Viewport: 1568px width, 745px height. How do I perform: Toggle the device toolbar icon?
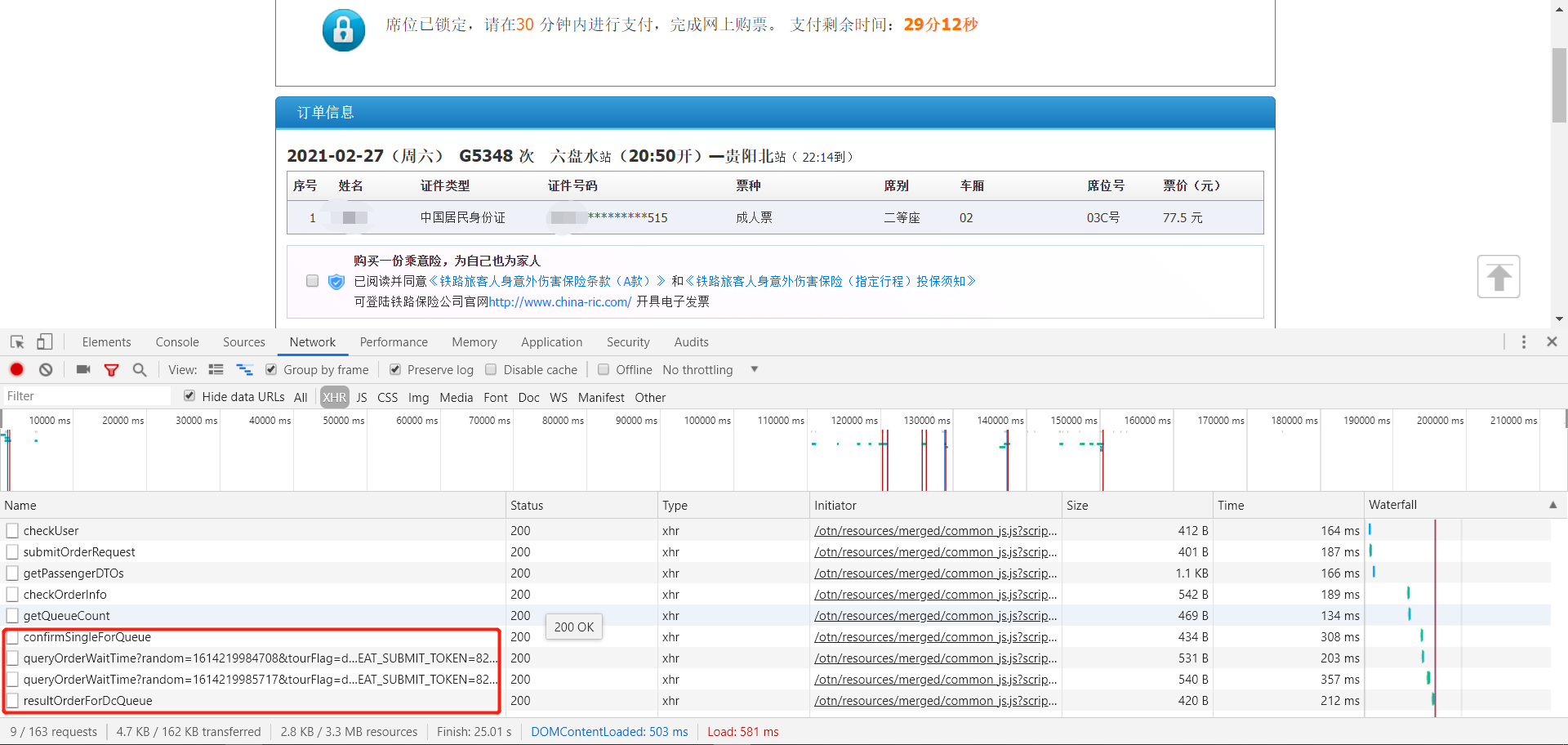click(44, 341)
